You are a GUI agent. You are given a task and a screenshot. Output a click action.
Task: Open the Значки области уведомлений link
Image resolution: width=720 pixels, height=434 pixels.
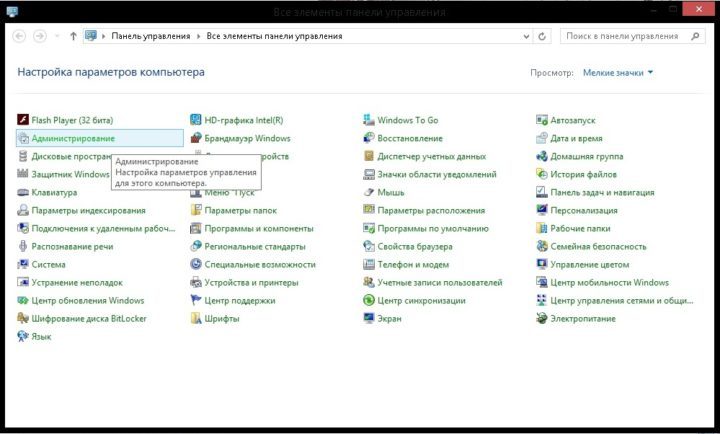click(x=437, y=174)
